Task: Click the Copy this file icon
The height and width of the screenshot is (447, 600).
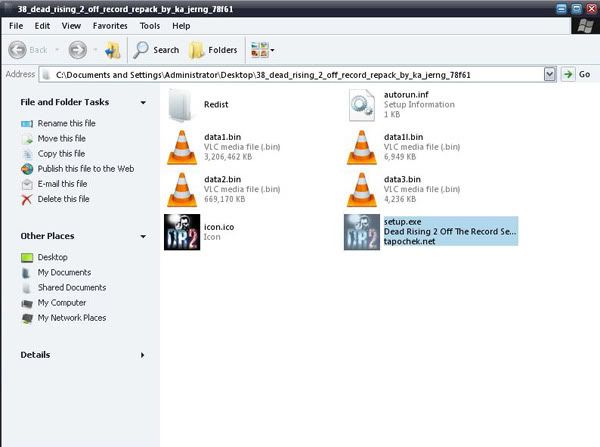Action: point(27,154)
